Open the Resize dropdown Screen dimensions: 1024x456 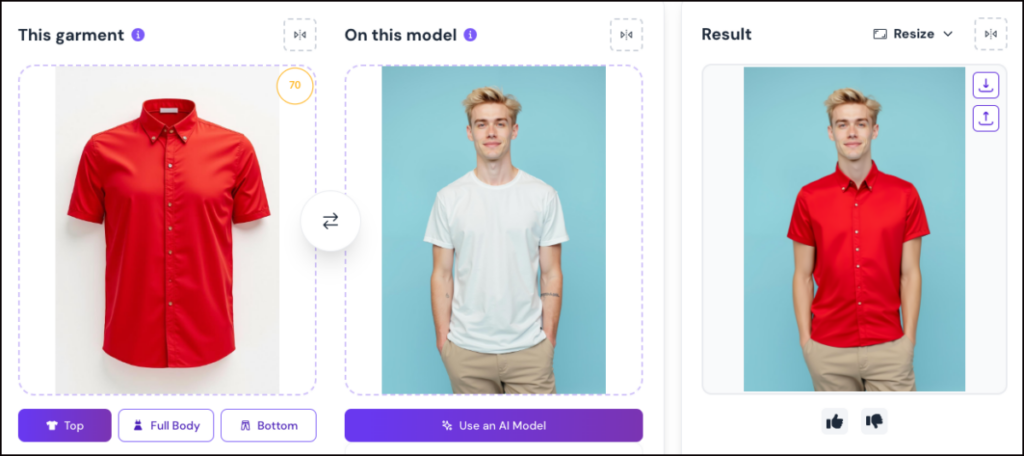(x=913, y=34)
